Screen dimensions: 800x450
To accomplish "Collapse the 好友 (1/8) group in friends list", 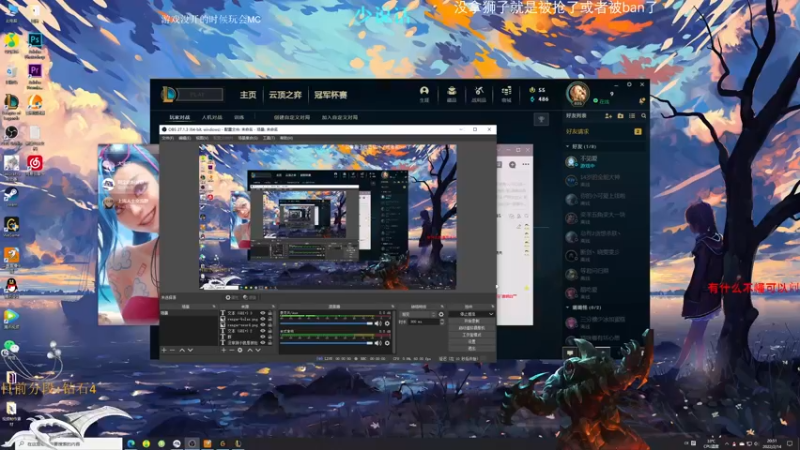I will point(568,146).
